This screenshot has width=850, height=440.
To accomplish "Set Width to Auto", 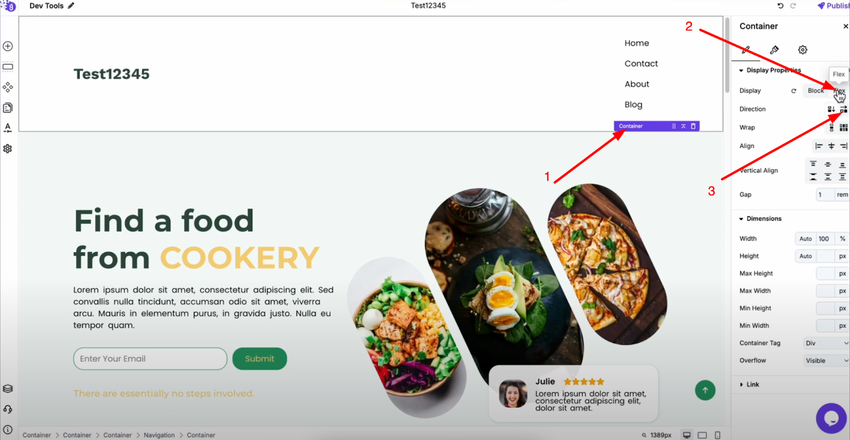I will 806,238.
